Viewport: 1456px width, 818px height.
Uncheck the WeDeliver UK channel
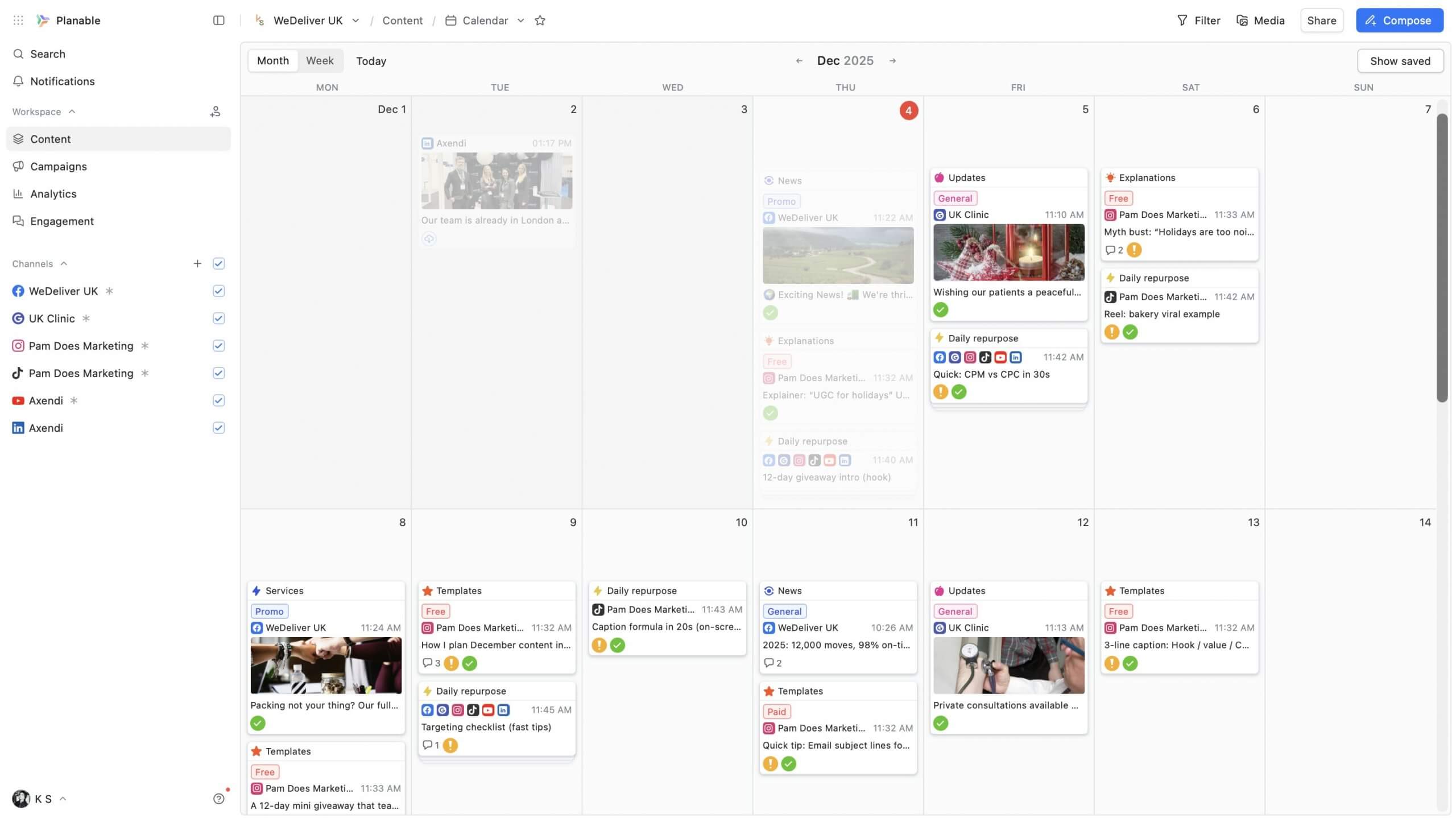[218, 291]
